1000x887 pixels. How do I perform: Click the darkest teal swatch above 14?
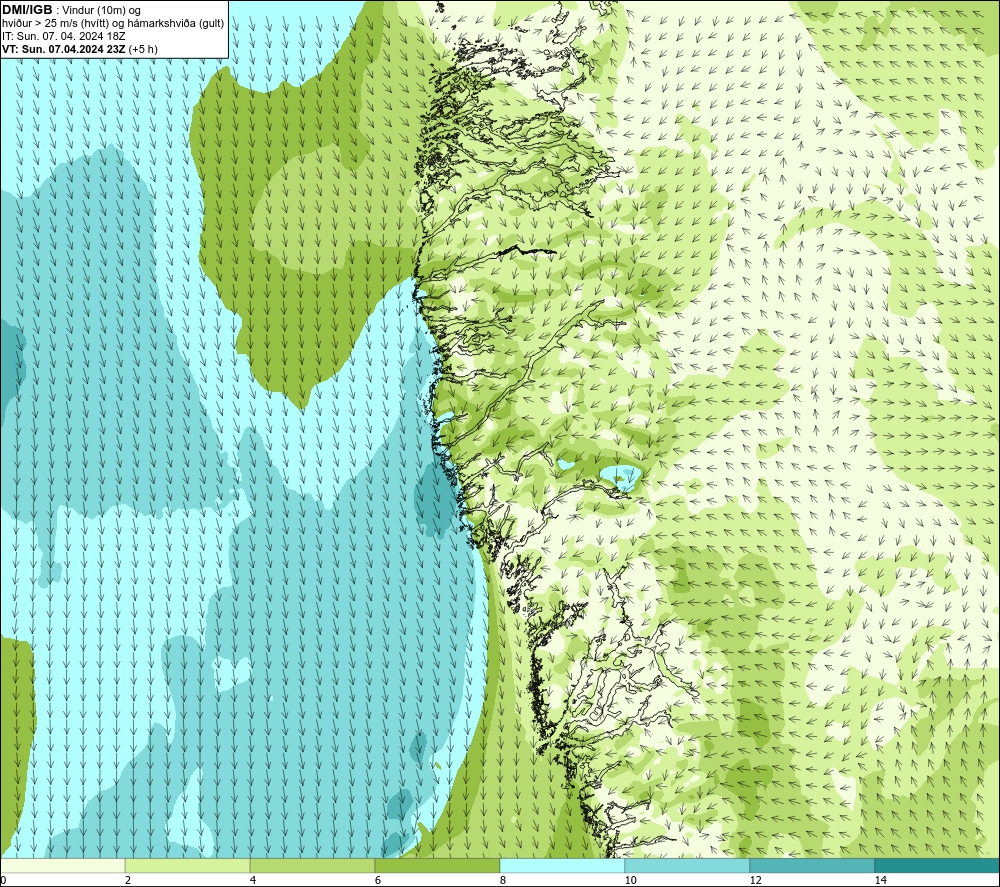point(937,865)
